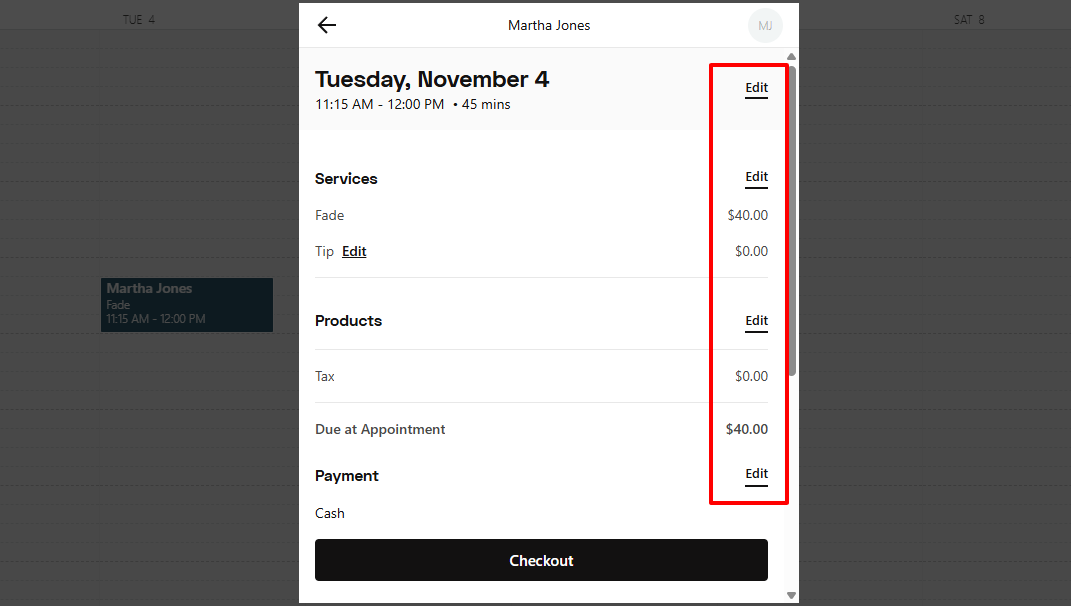Click the scrollbar up arrow
Image resolution: width=1071 pixels, height=606 pixels.
pos(791,57)
